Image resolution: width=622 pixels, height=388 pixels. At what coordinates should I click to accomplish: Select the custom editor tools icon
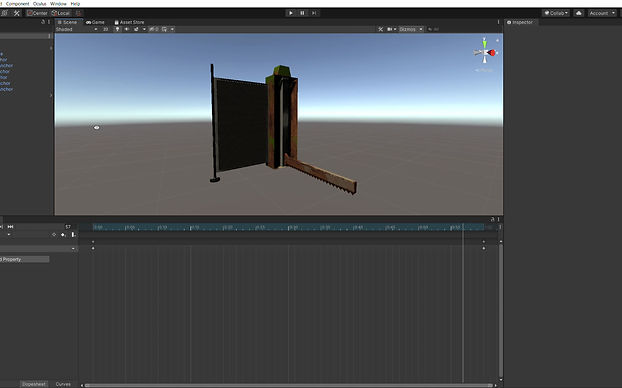pyautogui.click(x=17, y=13)
